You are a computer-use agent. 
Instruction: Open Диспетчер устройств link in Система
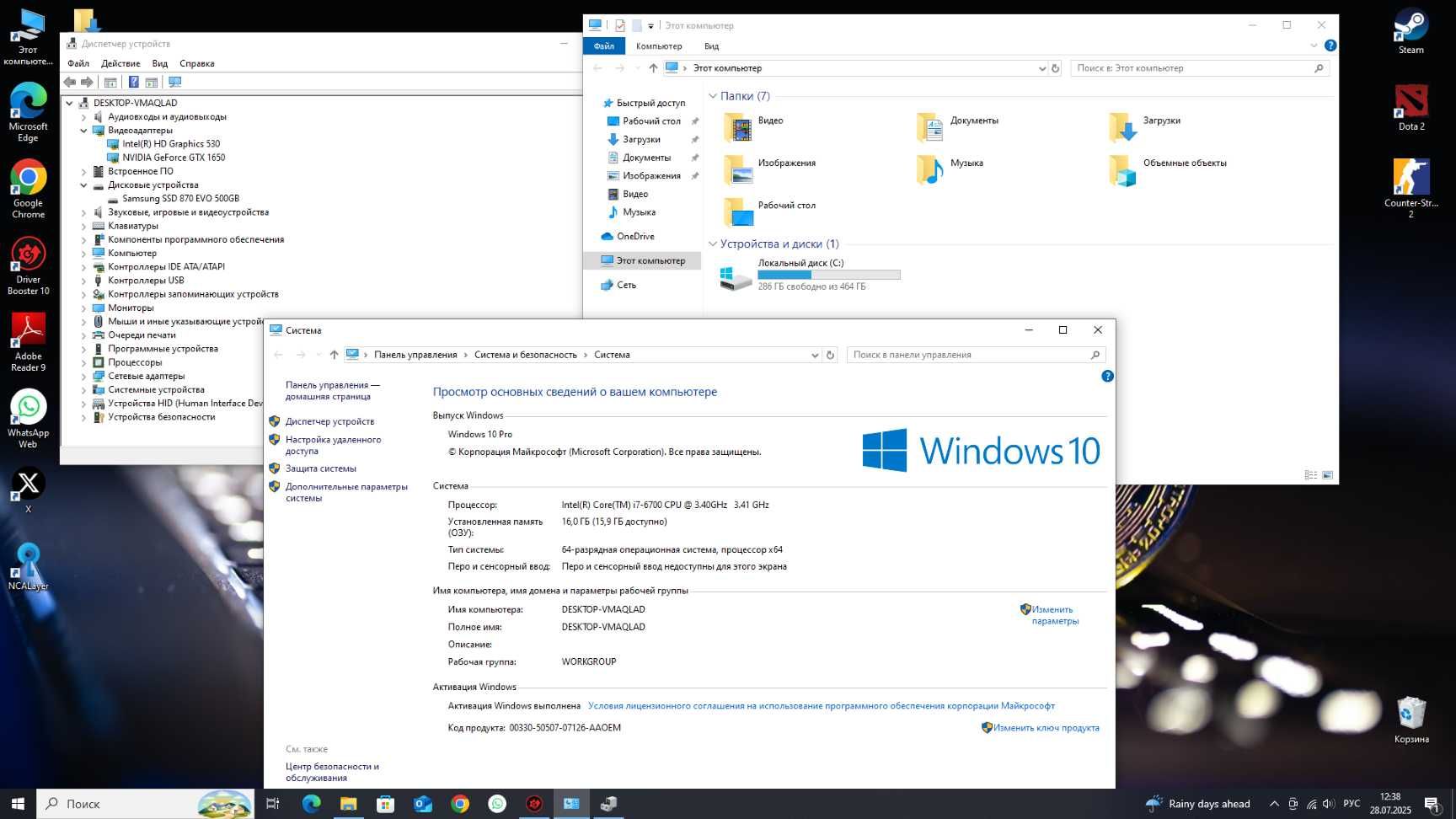[329, 421]
